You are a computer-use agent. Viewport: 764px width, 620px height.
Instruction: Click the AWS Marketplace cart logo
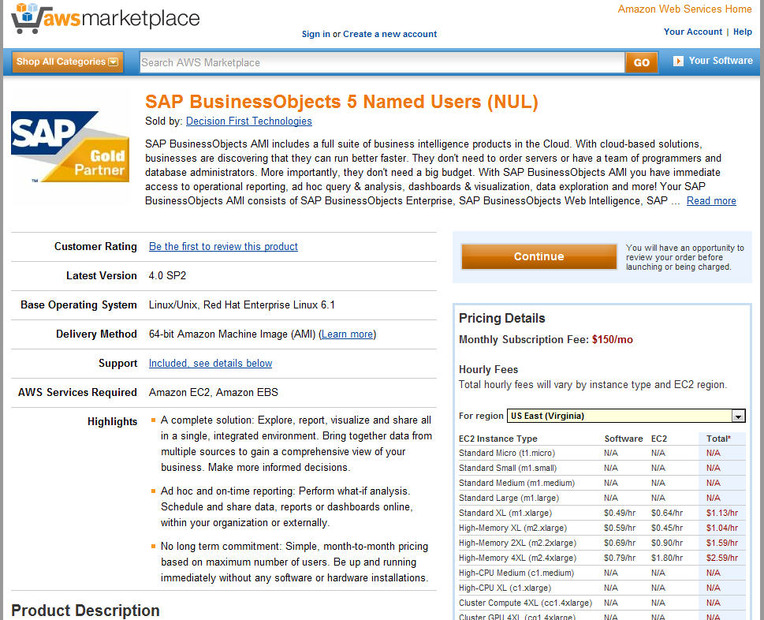[105, 19]
